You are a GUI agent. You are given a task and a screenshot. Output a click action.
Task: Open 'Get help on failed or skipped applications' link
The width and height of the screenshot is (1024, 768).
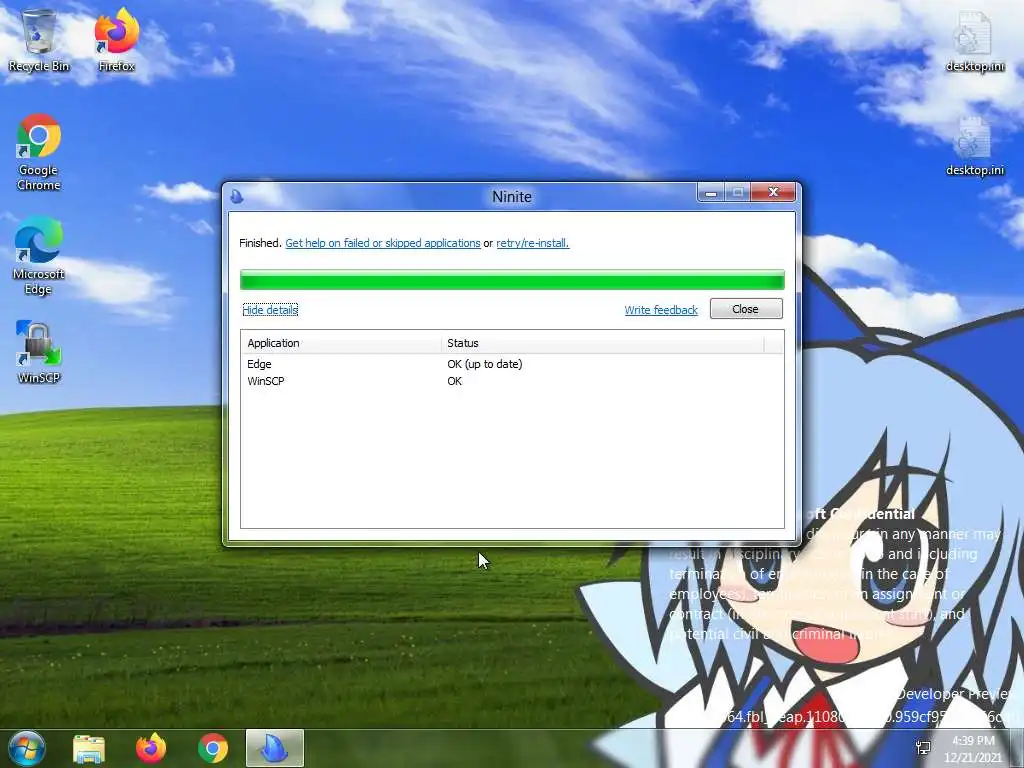click(383, 243)
